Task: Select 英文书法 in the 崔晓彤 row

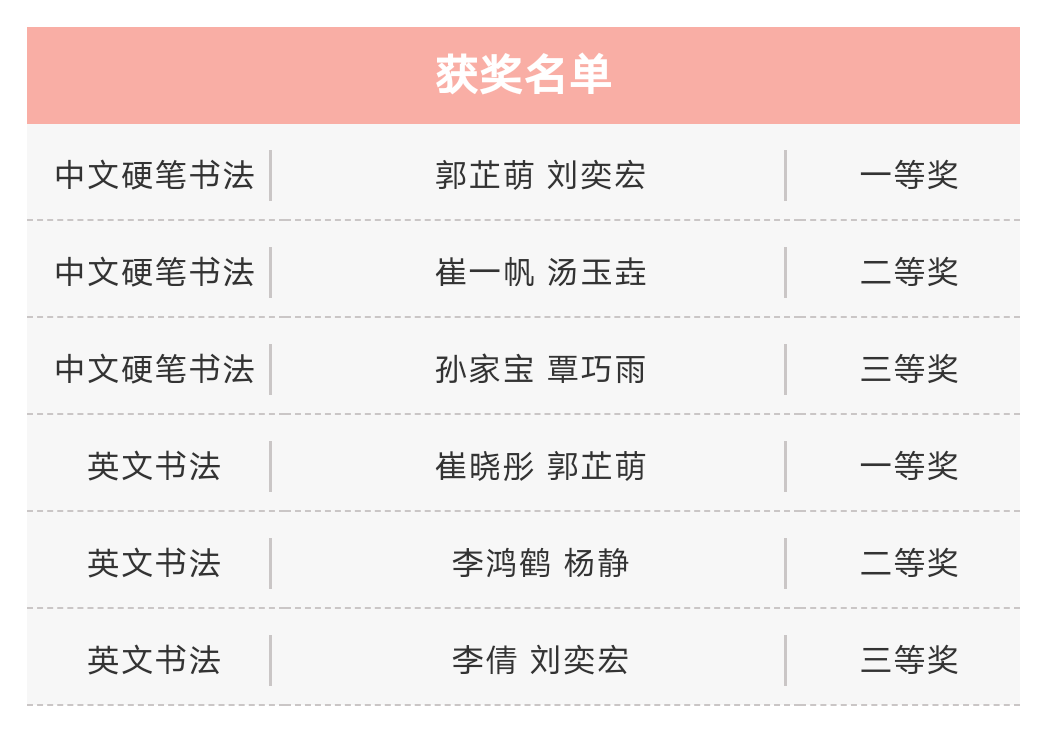Action: point(154,467)
